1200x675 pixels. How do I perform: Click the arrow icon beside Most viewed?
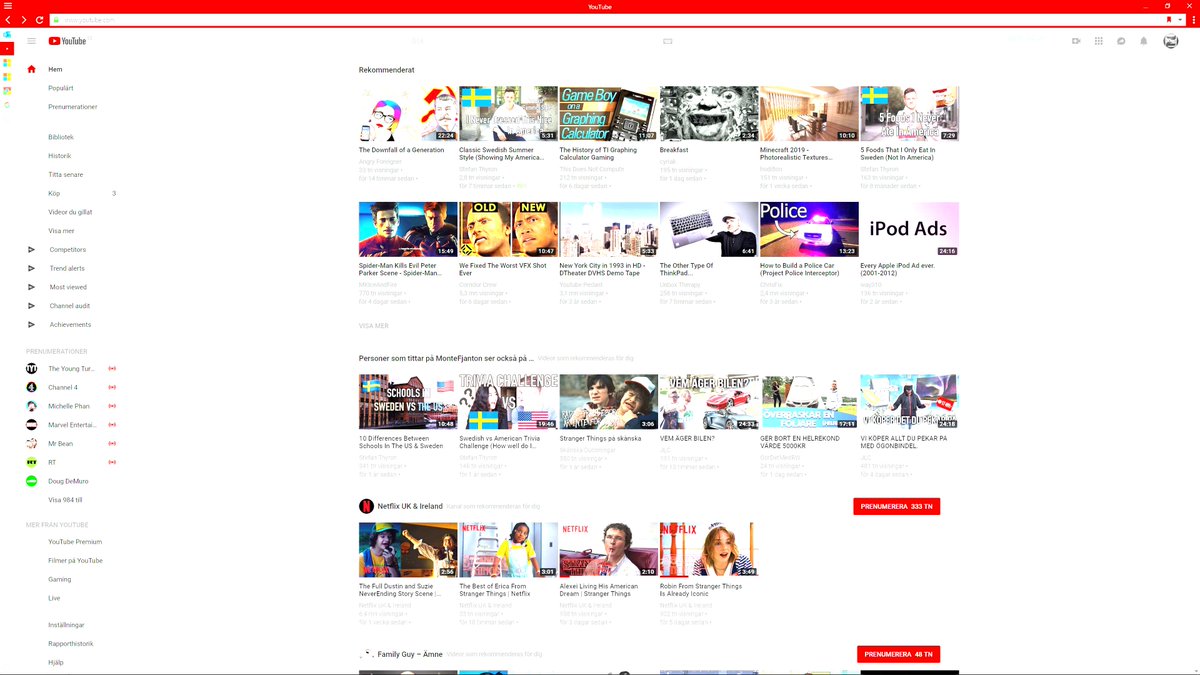click(x=31, y=287)
